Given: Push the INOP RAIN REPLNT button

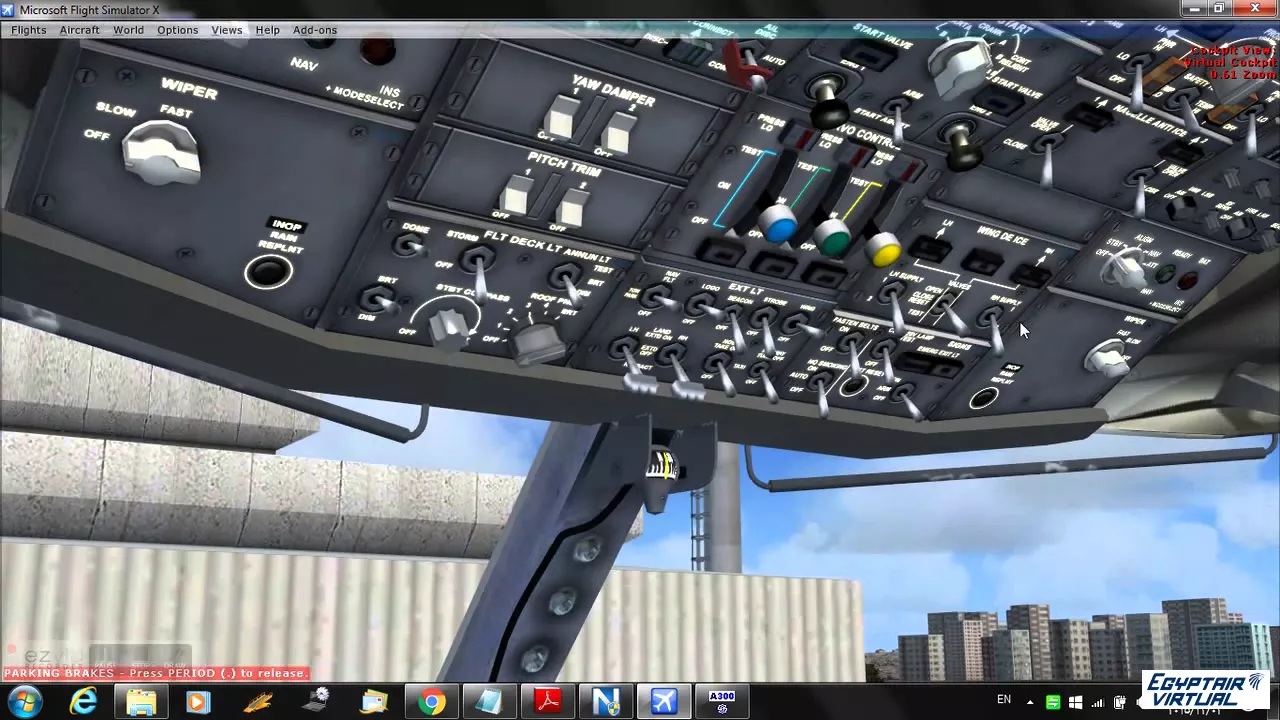Looking at the screenshot, I should 268,272.
